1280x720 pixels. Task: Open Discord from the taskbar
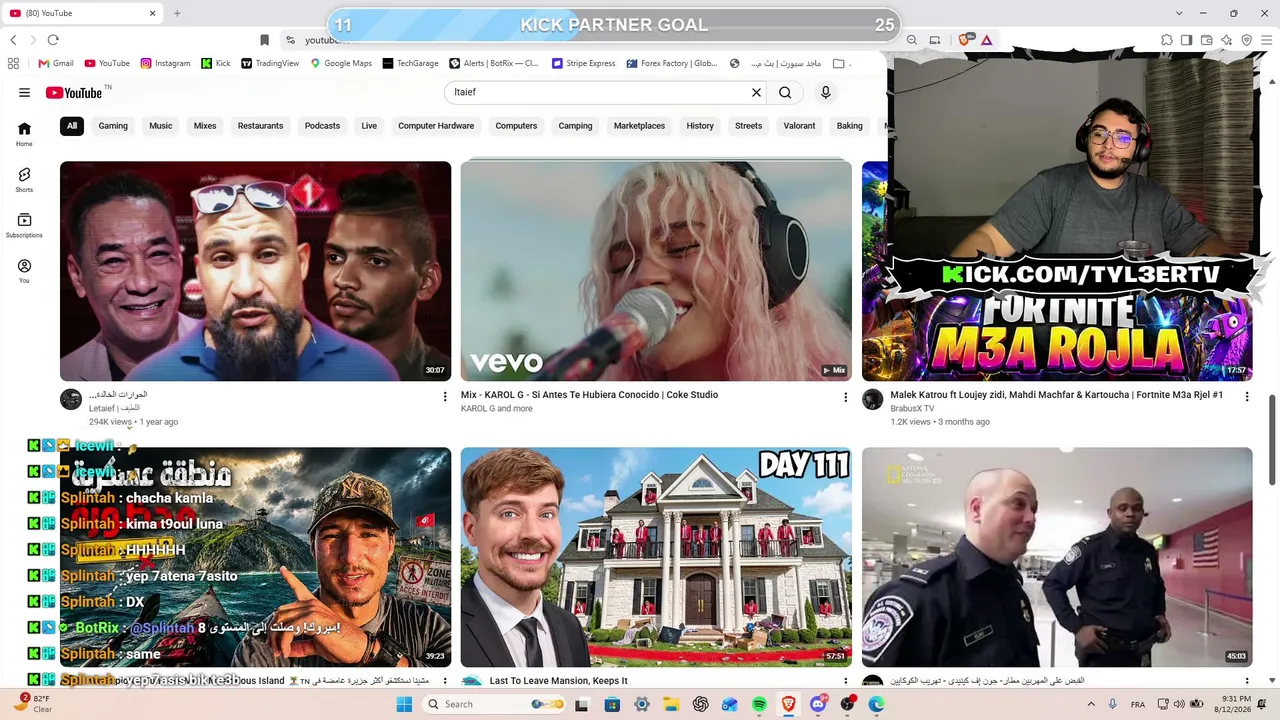tap(818, 704)
